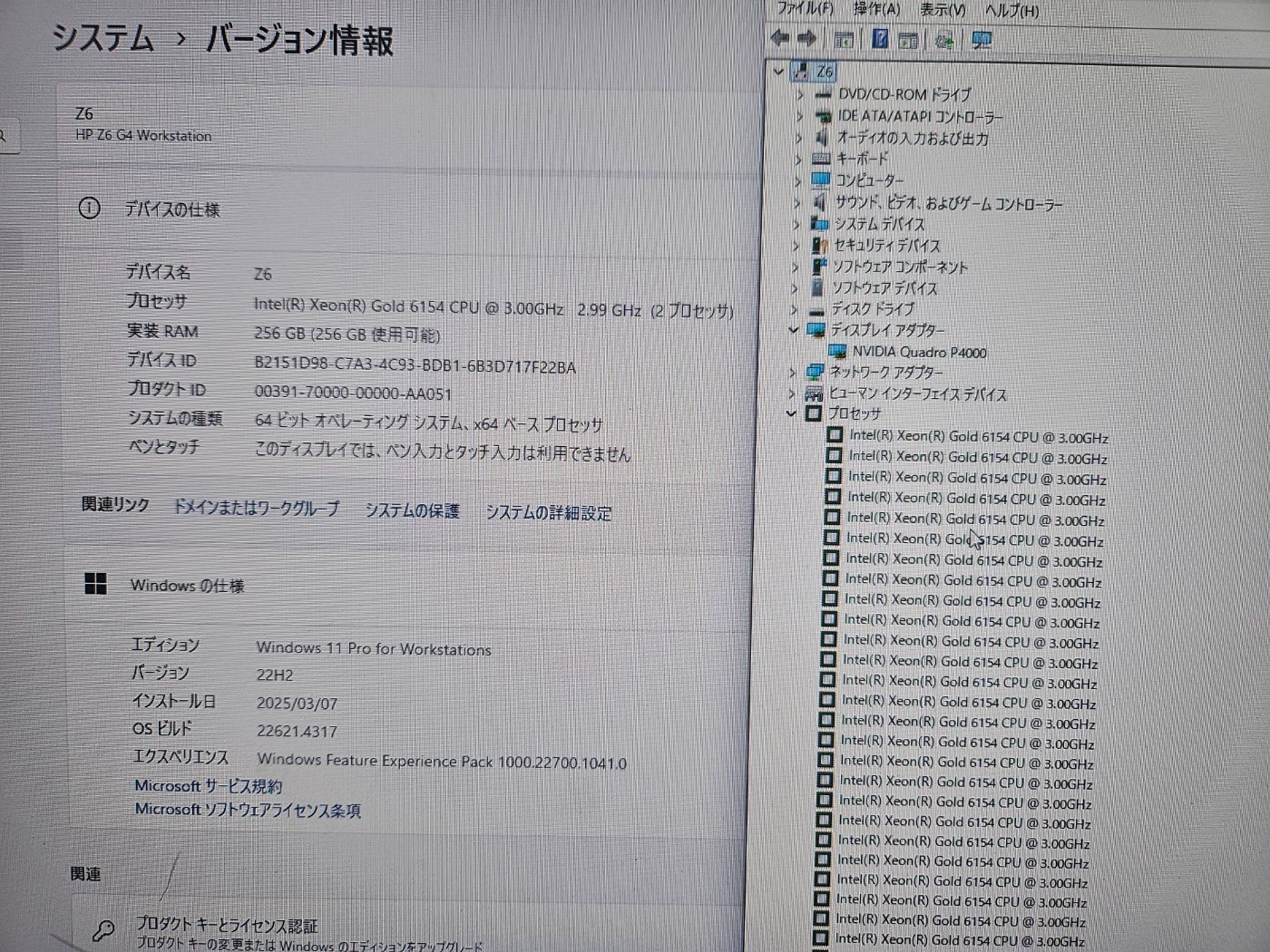Select the ソフトウェア コンポーネント icon

[819, 266]
